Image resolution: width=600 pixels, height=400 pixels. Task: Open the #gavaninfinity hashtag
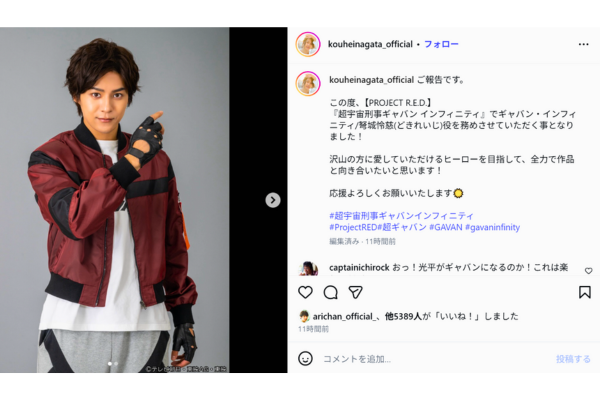pyautogui.click(x=492, y=227)
